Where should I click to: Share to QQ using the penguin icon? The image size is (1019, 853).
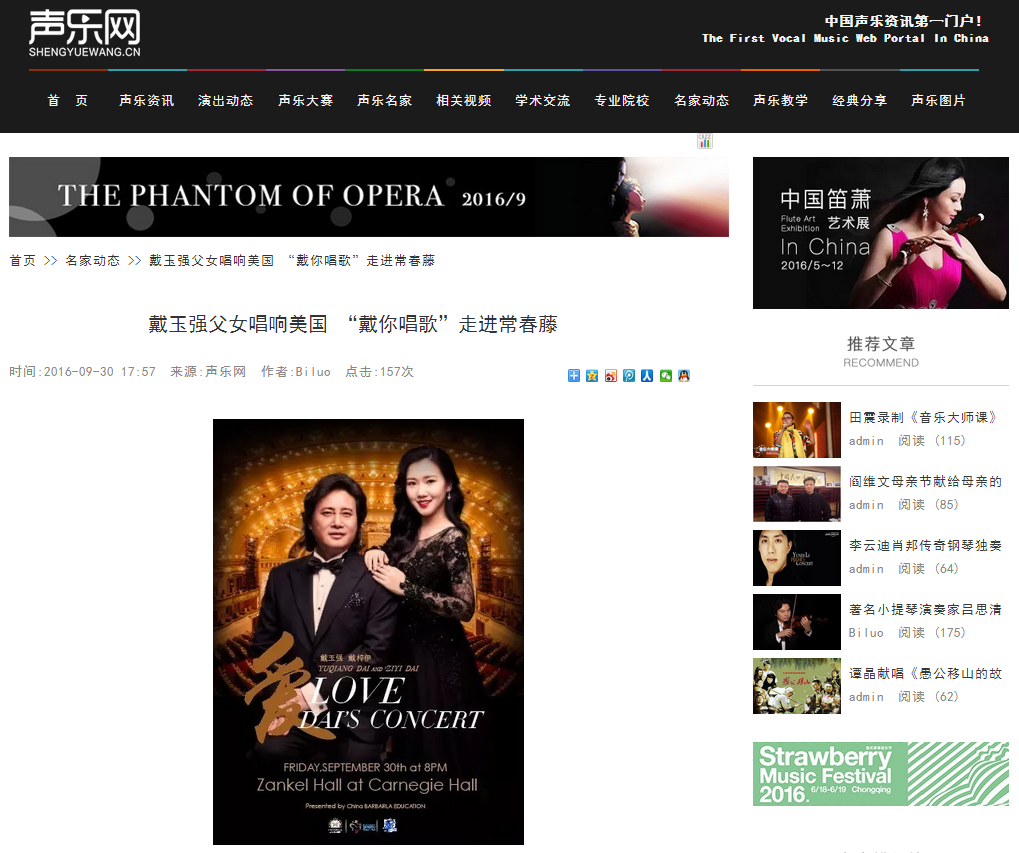click(x=684, y=376)
